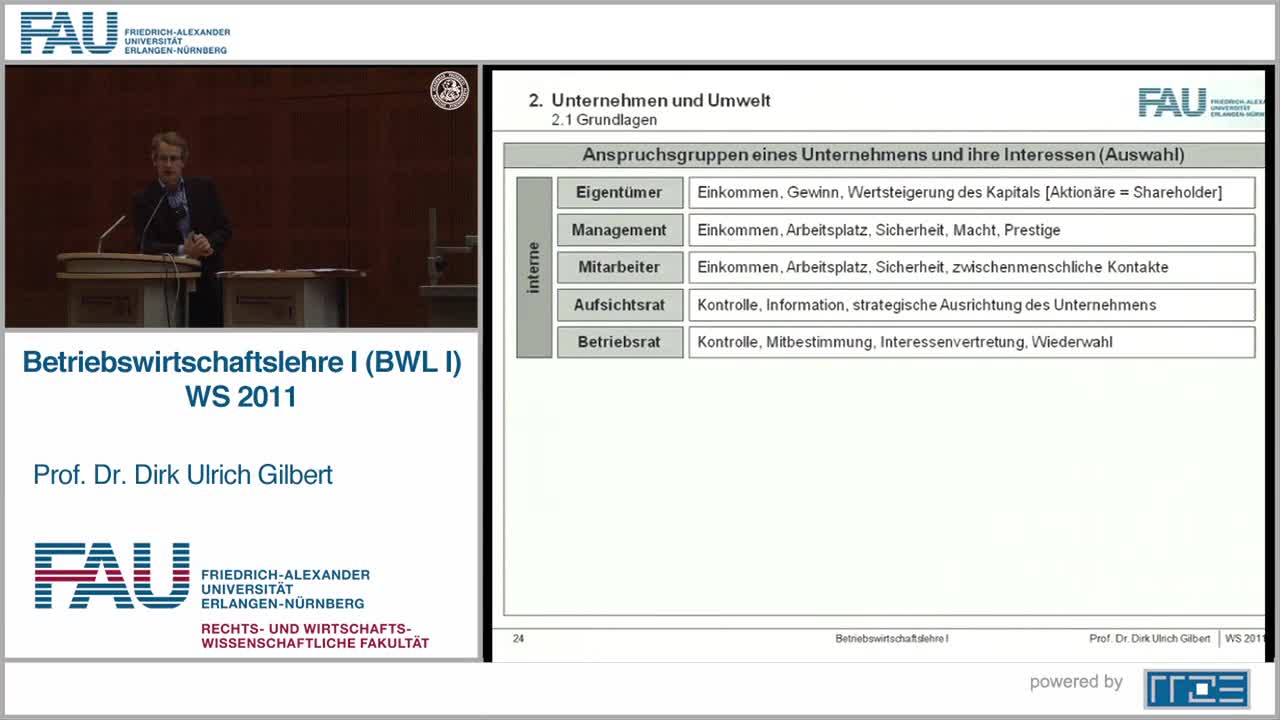Click footer 'Prof. Dr. Dirk Ulrich Gilbert'
Image resolution: width=1280 pixels, height=720 pixels.
pos(1150,638)
